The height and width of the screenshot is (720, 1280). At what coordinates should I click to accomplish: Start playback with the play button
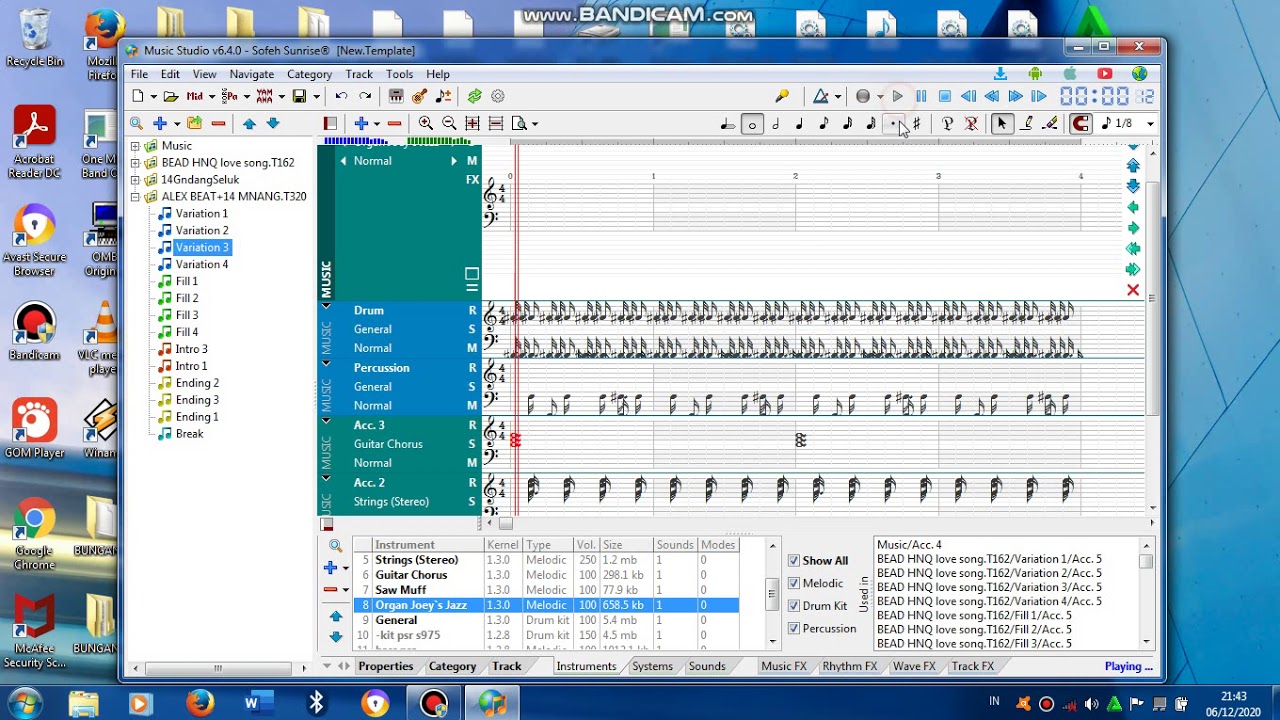[x=897, y=96]
